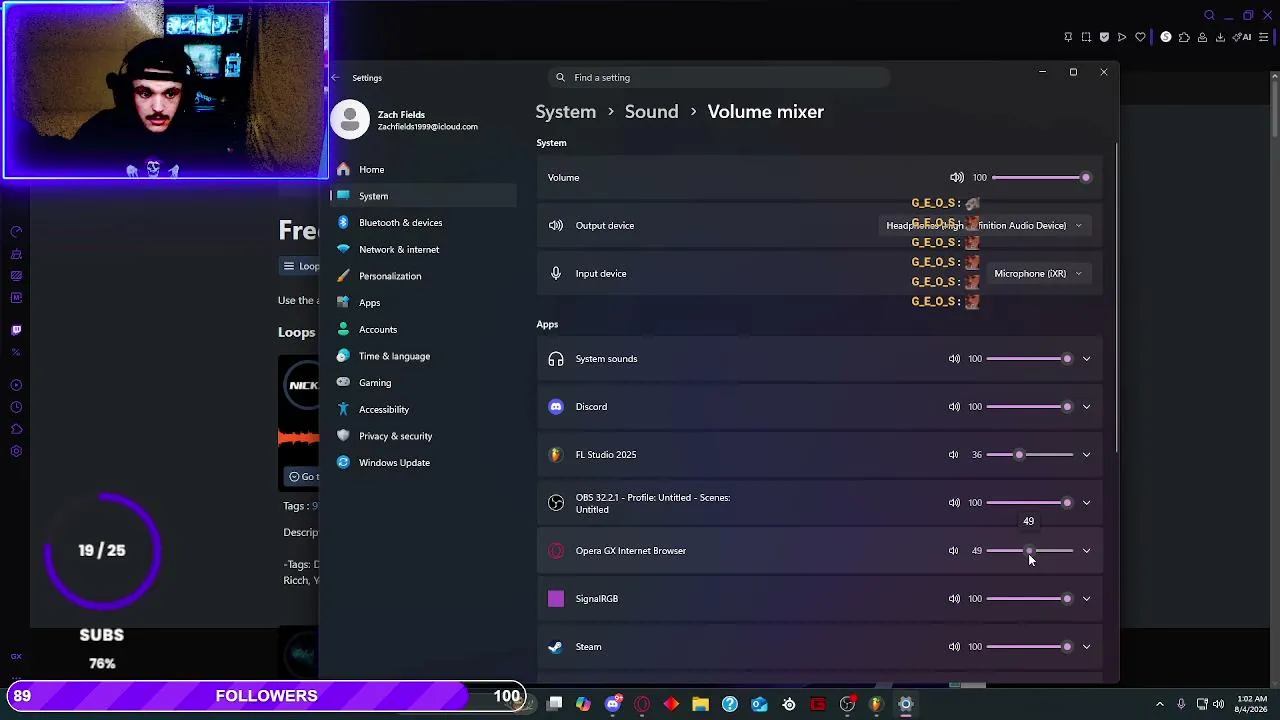Open Twitch in Opera GX sidebar

[x=16, y=330]
